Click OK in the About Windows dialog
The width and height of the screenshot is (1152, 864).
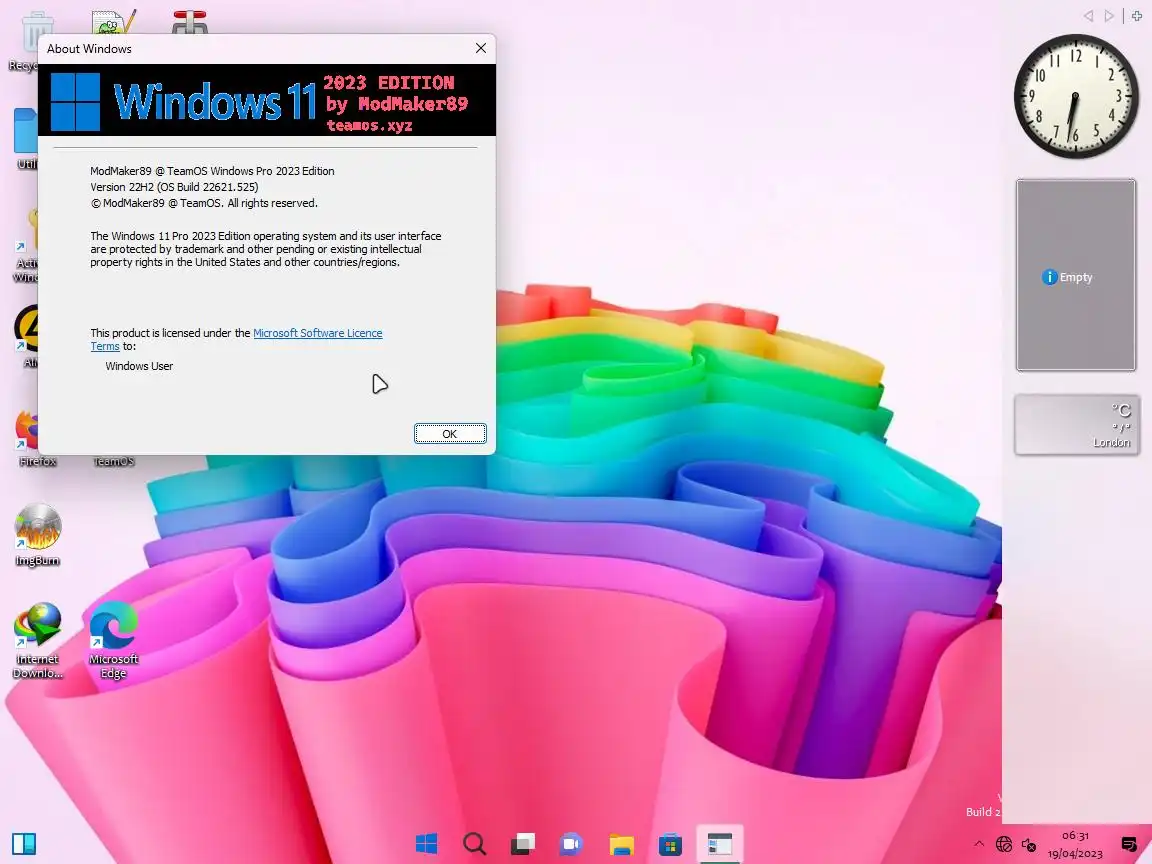[450, 433]
